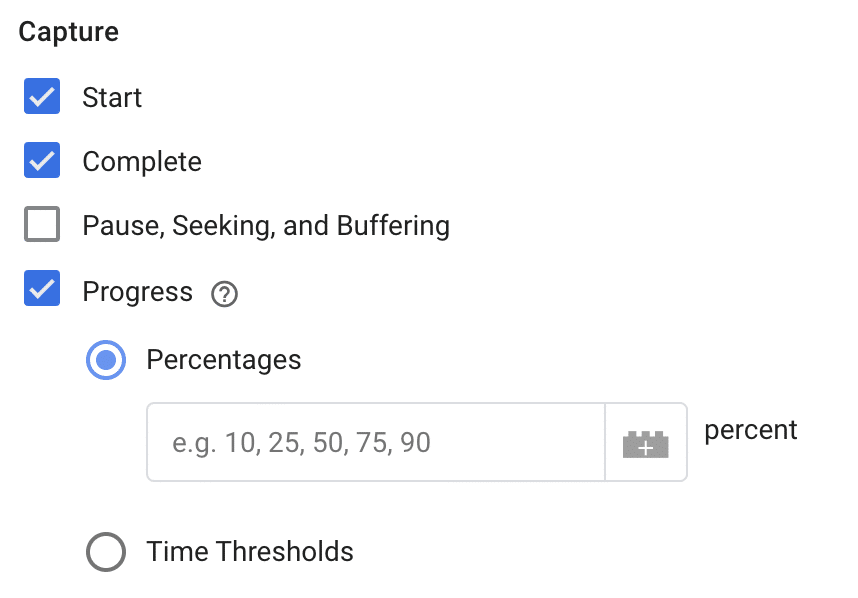Click the question mark beside Progress

click(x=225, y=295)
